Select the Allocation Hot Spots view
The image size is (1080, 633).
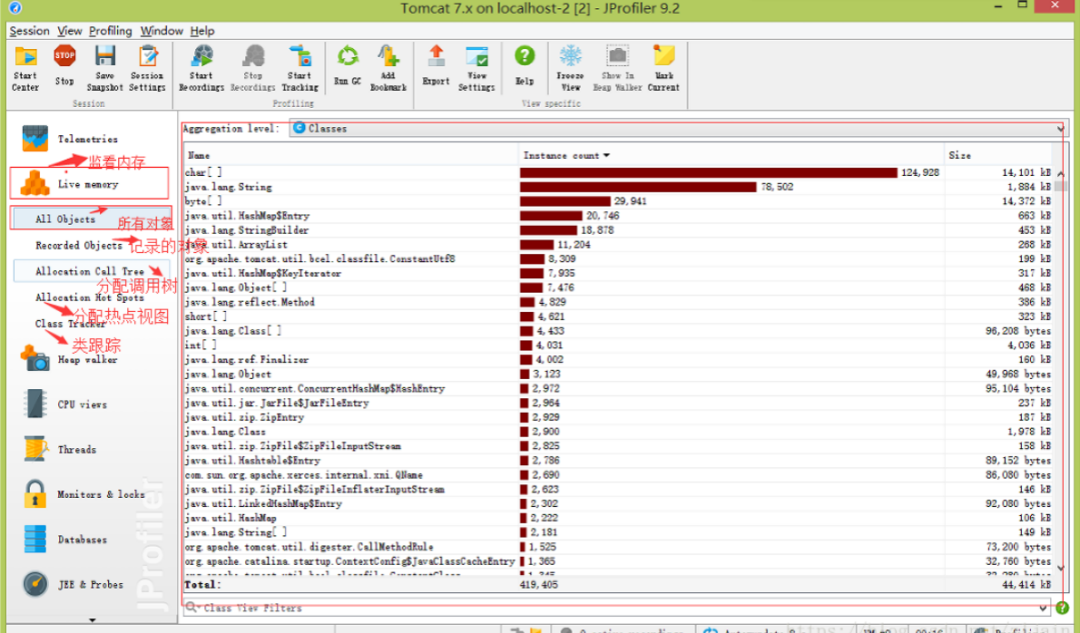coord(90,298)
